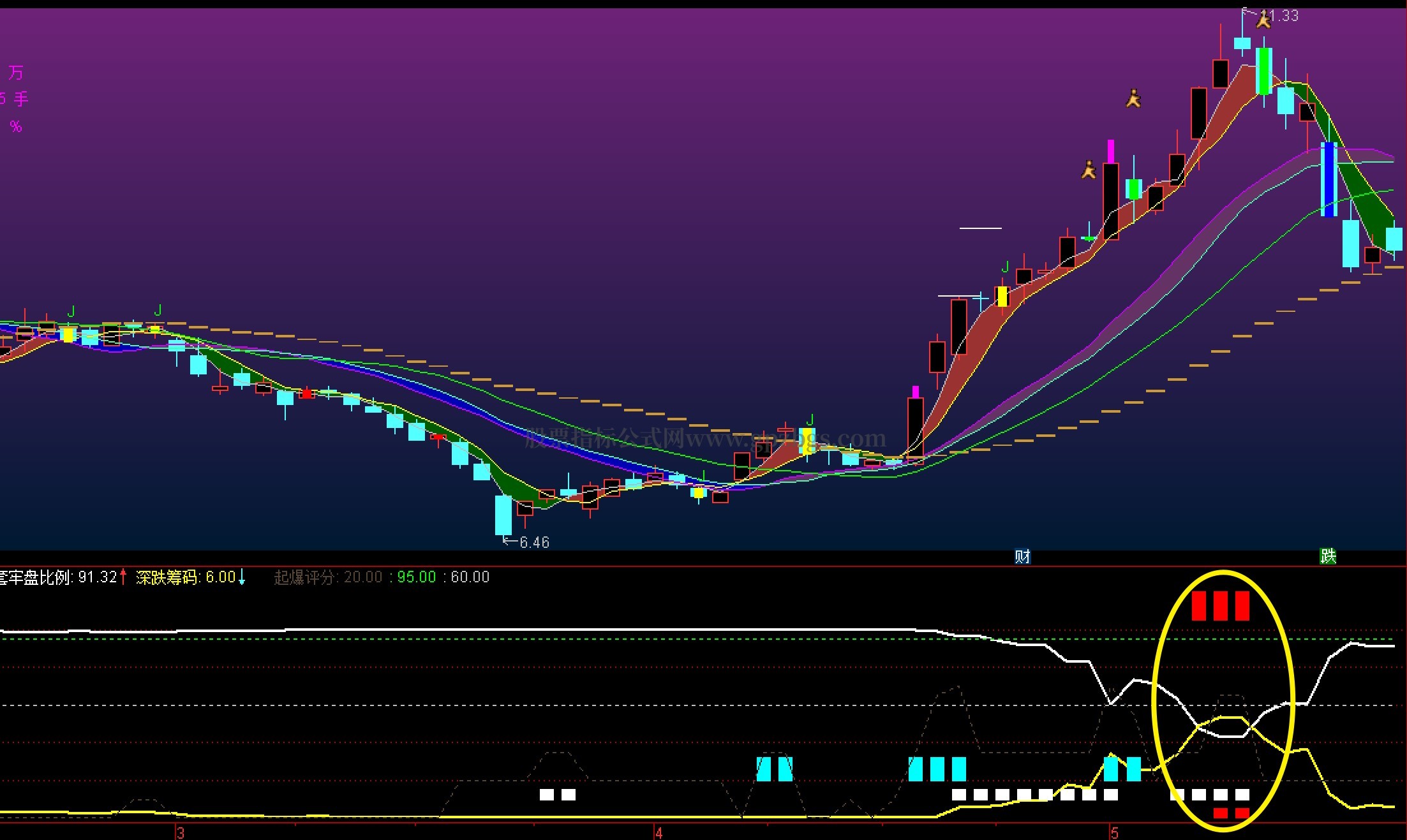The width and height of the screenshot is (1407, 840).
Task: Click the blue 财 marker below the chart
Action: coord(1022,556)
